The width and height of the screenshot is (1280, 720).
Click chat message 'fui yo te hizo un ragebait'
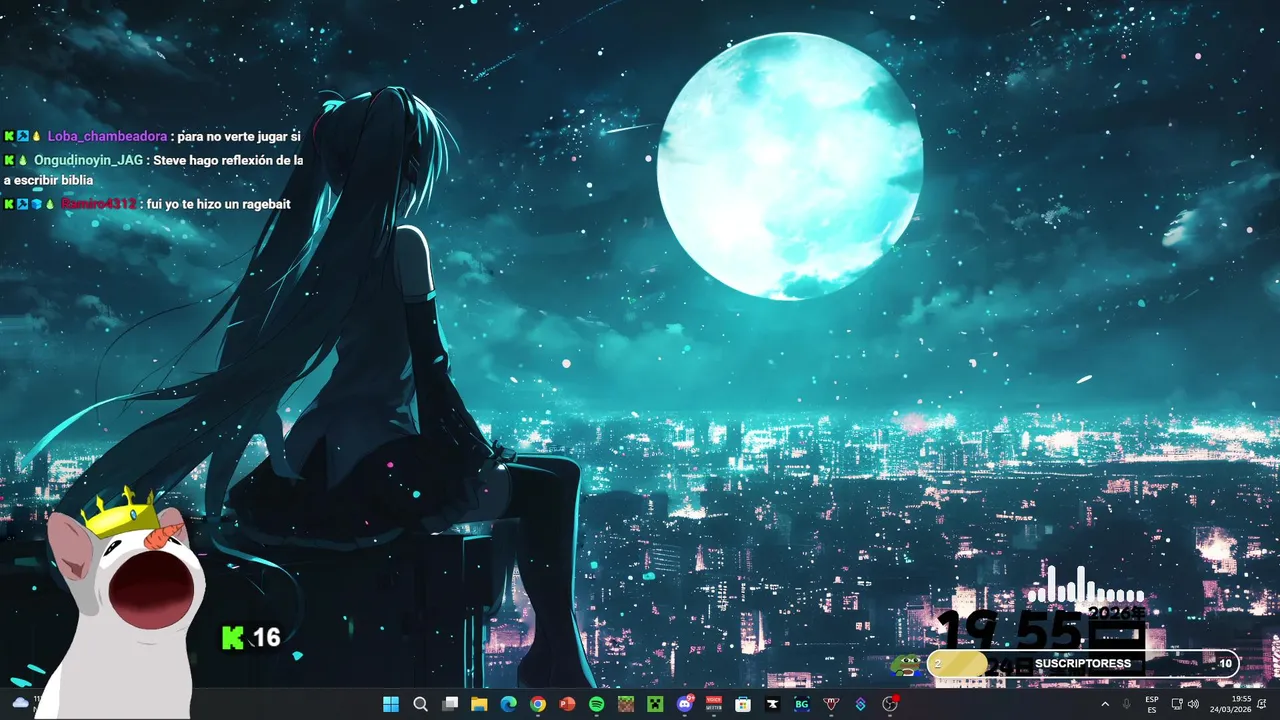219,204
